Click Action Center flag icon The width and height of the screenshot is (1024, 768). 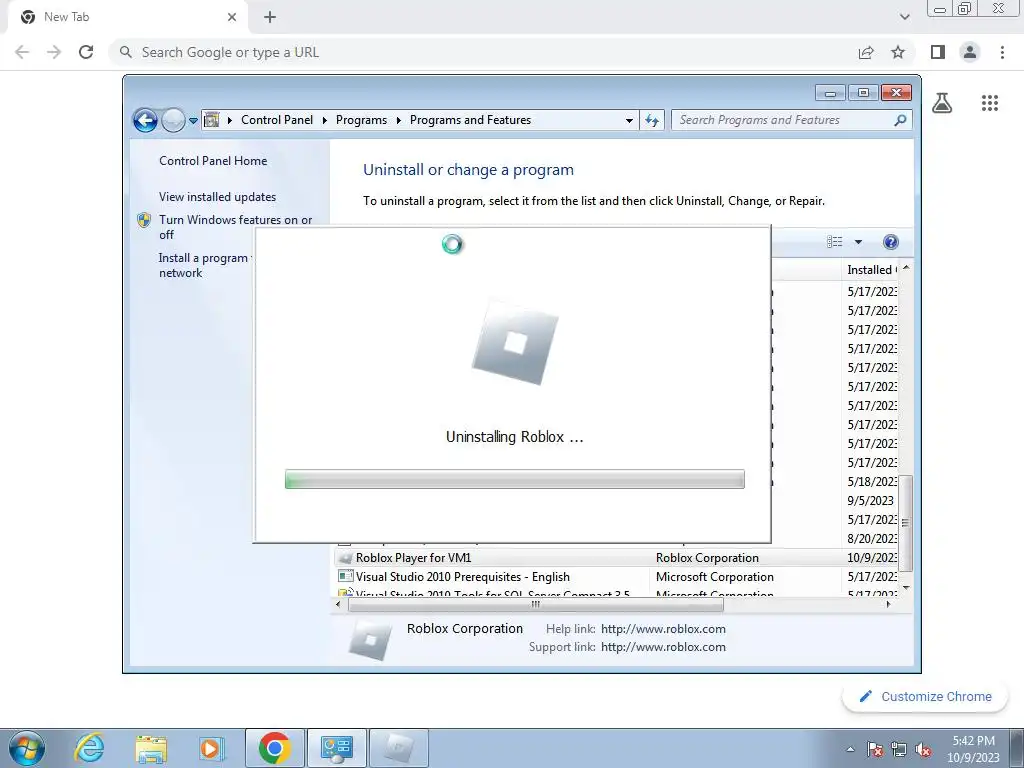(874, 749)
